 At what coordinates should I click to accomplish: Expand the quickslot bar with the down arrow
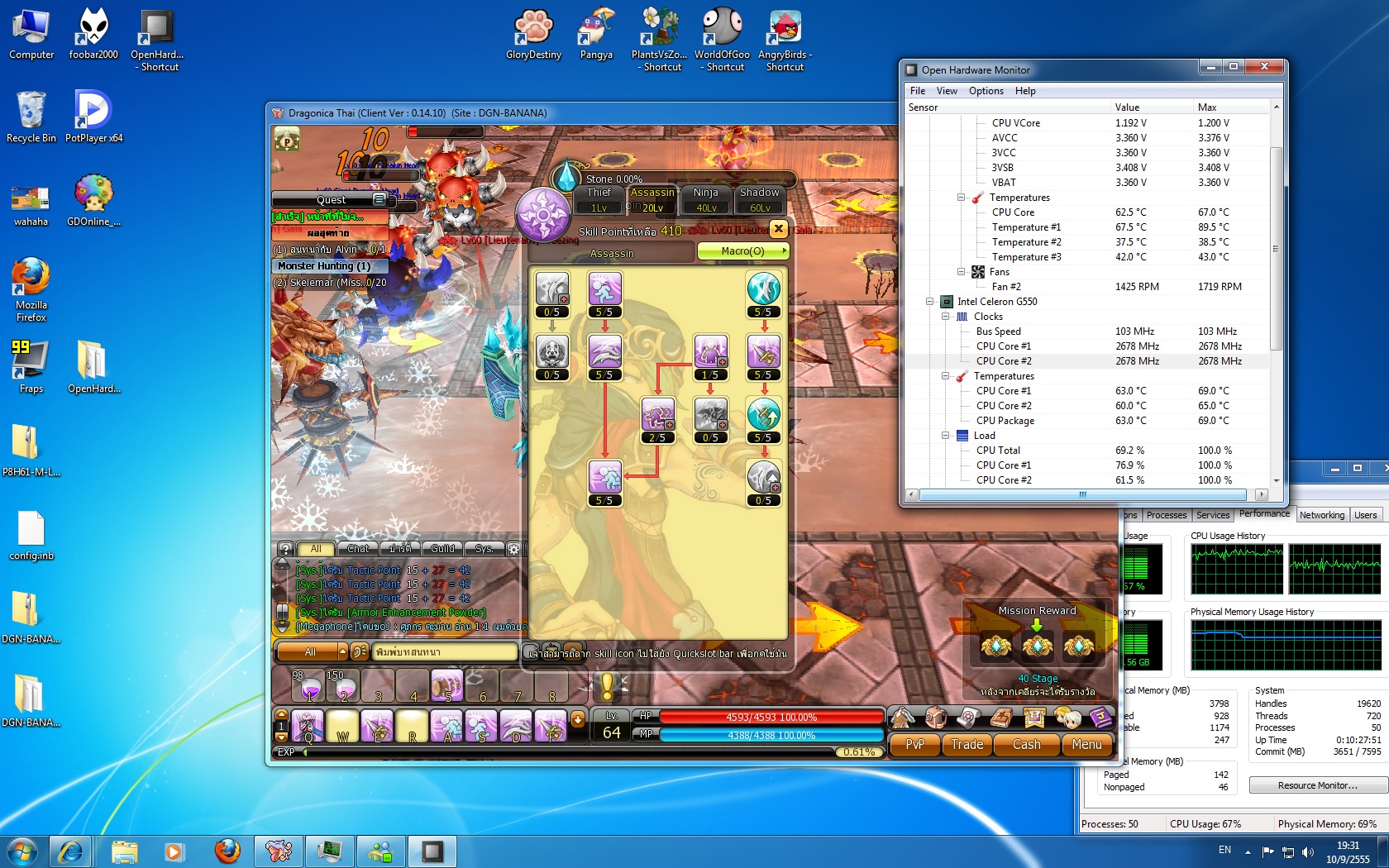[x=578, y=719]
